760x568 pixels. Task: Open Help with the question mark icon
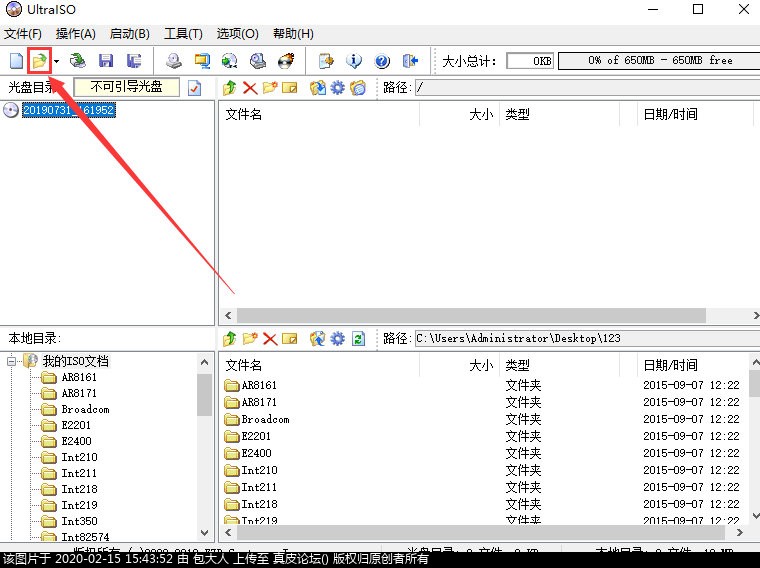382,61
